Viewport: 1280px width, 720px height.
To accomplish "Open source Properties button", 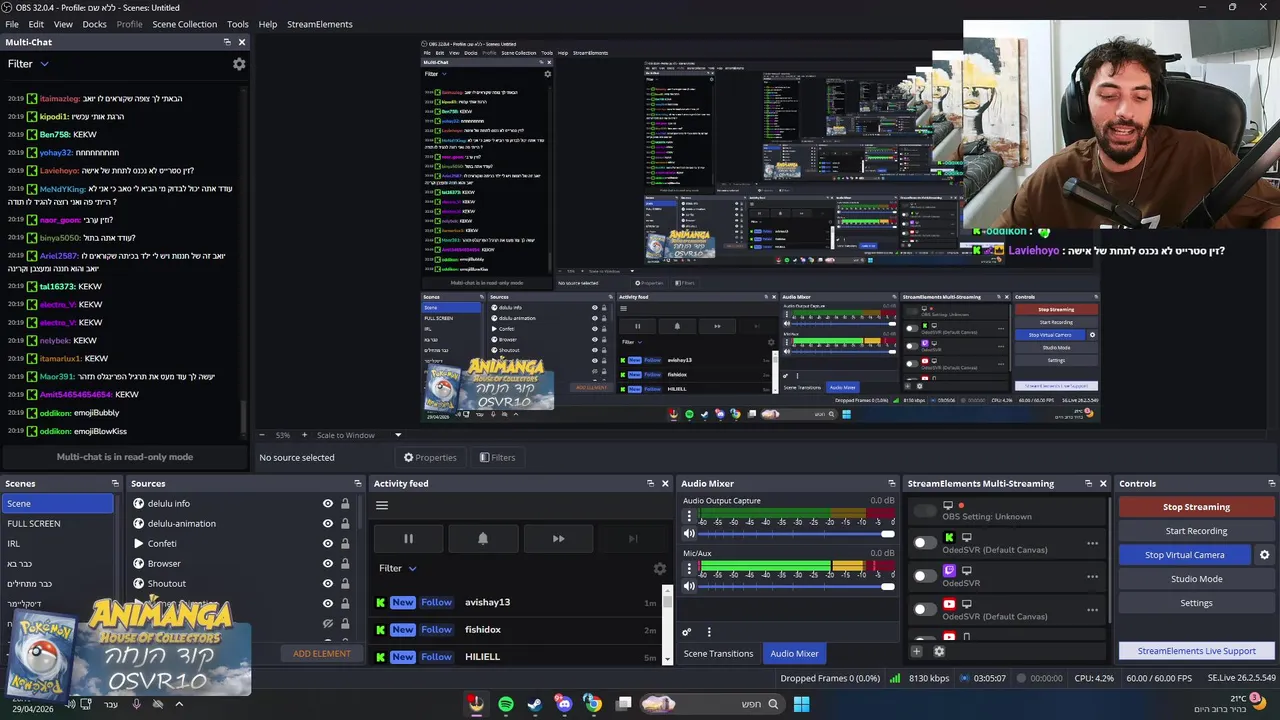I will pyautogui.click(x=430, y=458).
